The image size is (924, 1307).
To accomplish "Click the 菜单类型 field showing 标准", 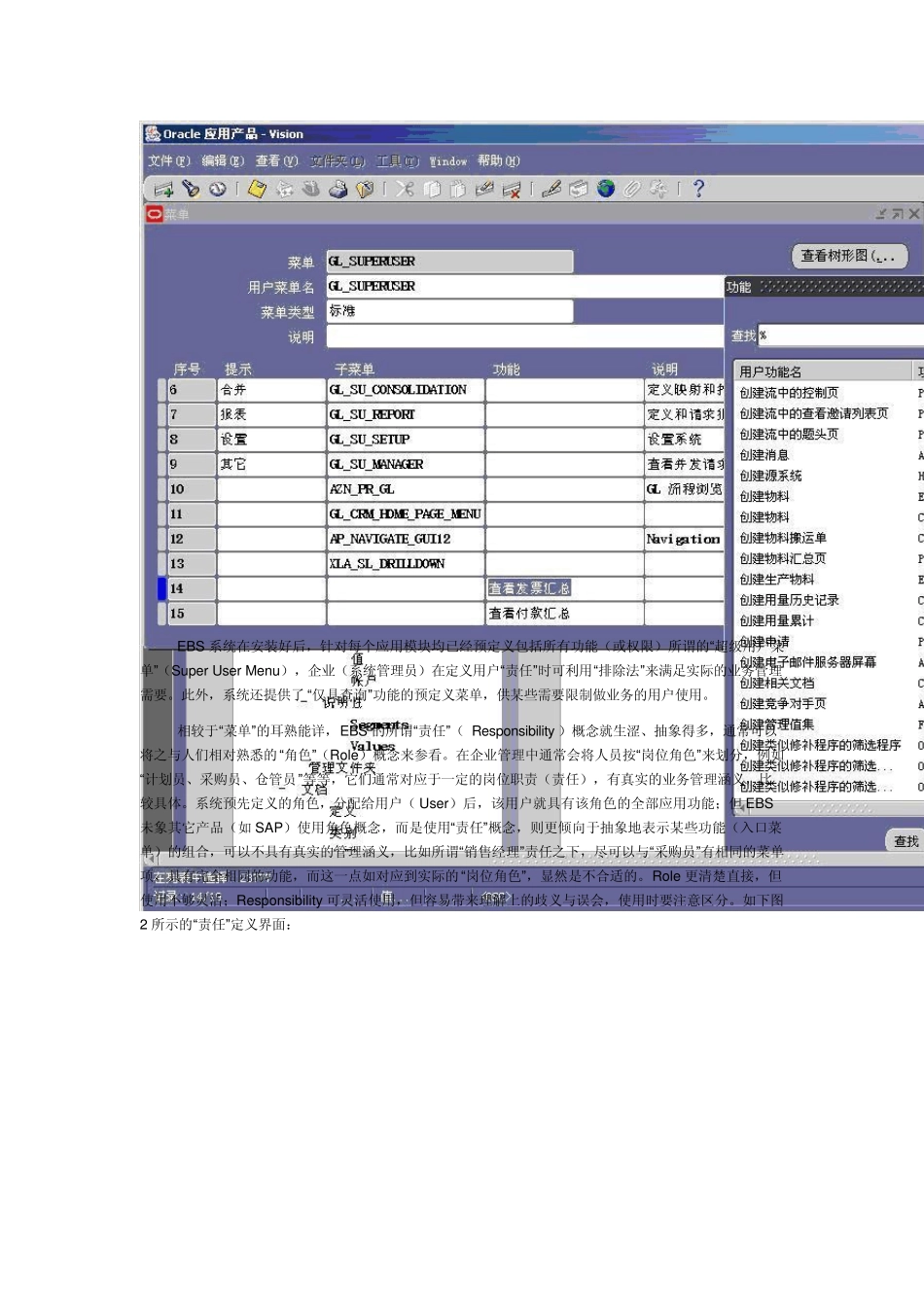I will [449, 311].
